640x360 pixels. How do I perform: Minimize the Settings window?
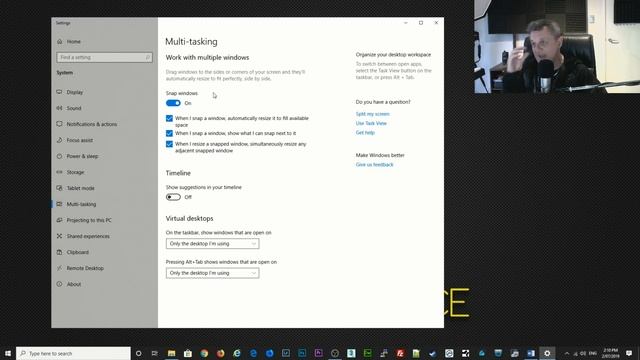[x=406, y=23]
